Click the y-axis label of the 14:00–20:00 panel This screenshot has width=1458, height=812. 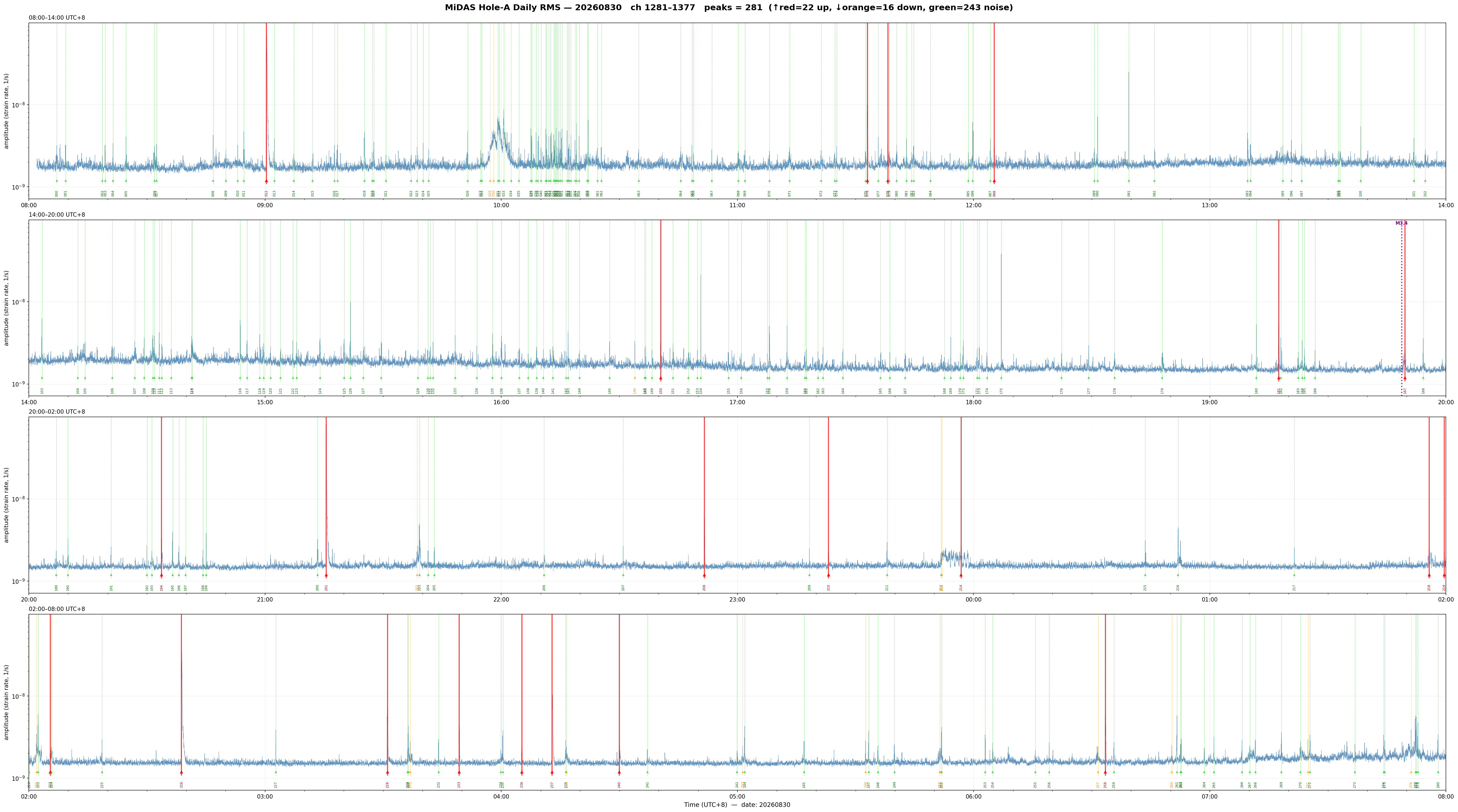tap(7, 308)
